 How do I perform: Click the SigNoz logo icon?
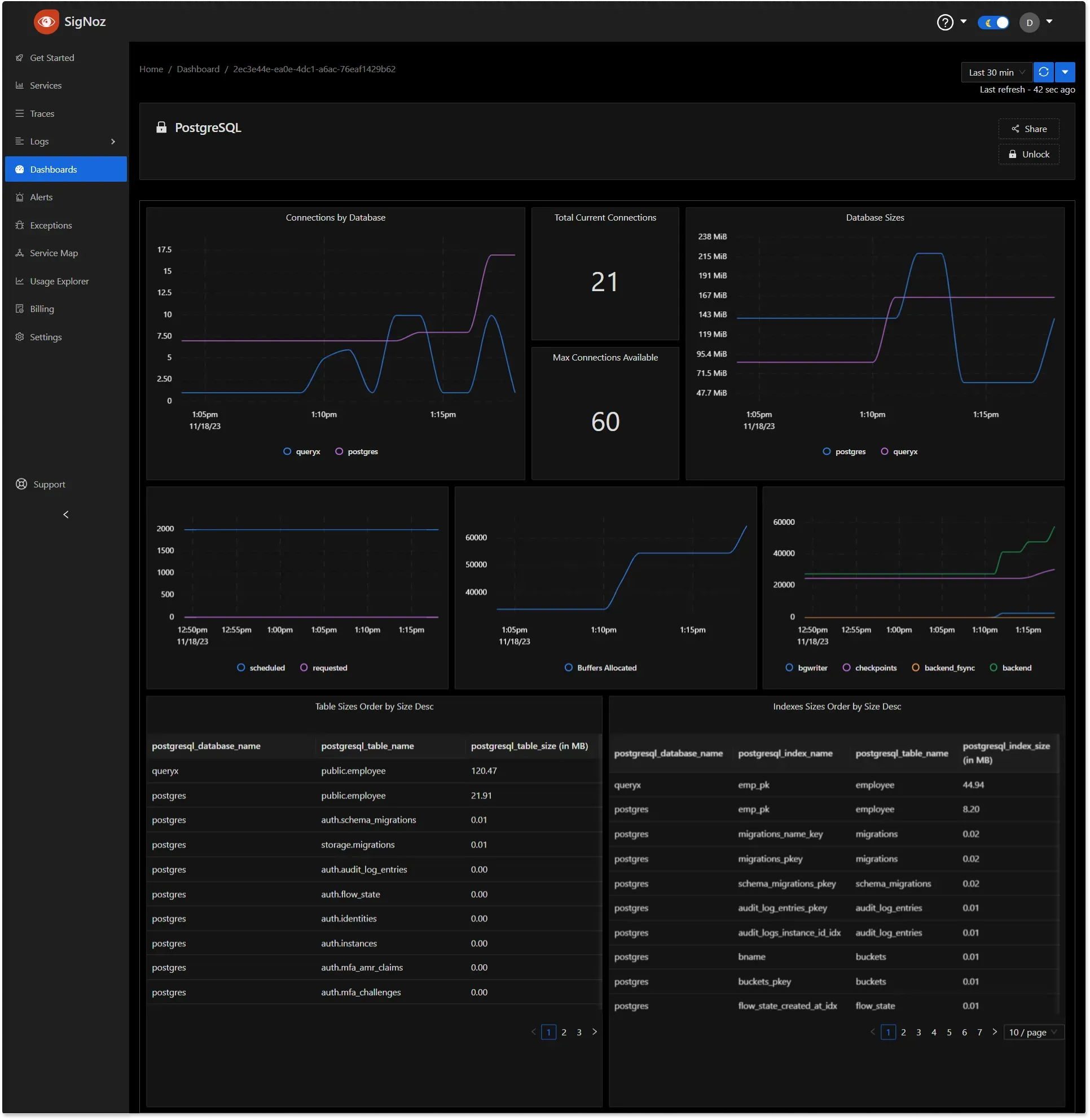point(47,22)
